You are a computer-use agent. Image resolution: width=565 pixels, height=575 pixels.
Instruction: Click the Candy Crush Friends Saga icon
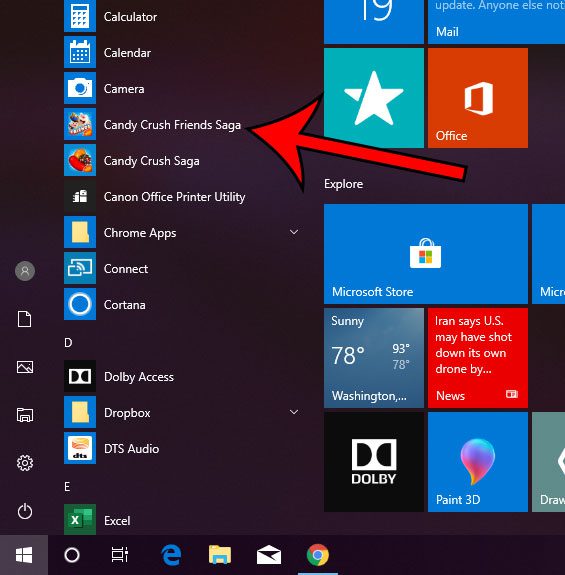point(80,124)
